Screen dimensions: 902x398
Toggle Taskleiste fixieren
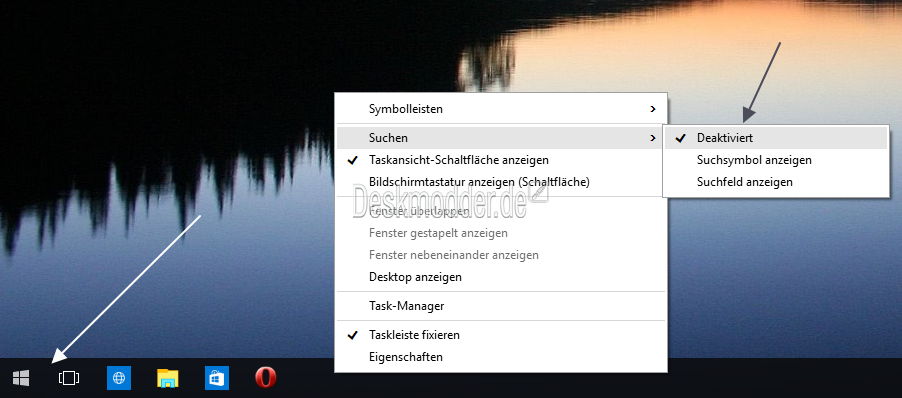[501, 335]
